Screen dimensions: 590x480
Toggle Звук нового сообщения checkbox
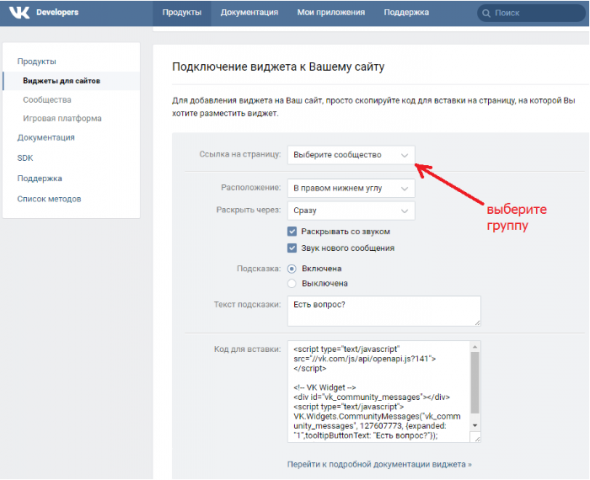pos(292,248)
